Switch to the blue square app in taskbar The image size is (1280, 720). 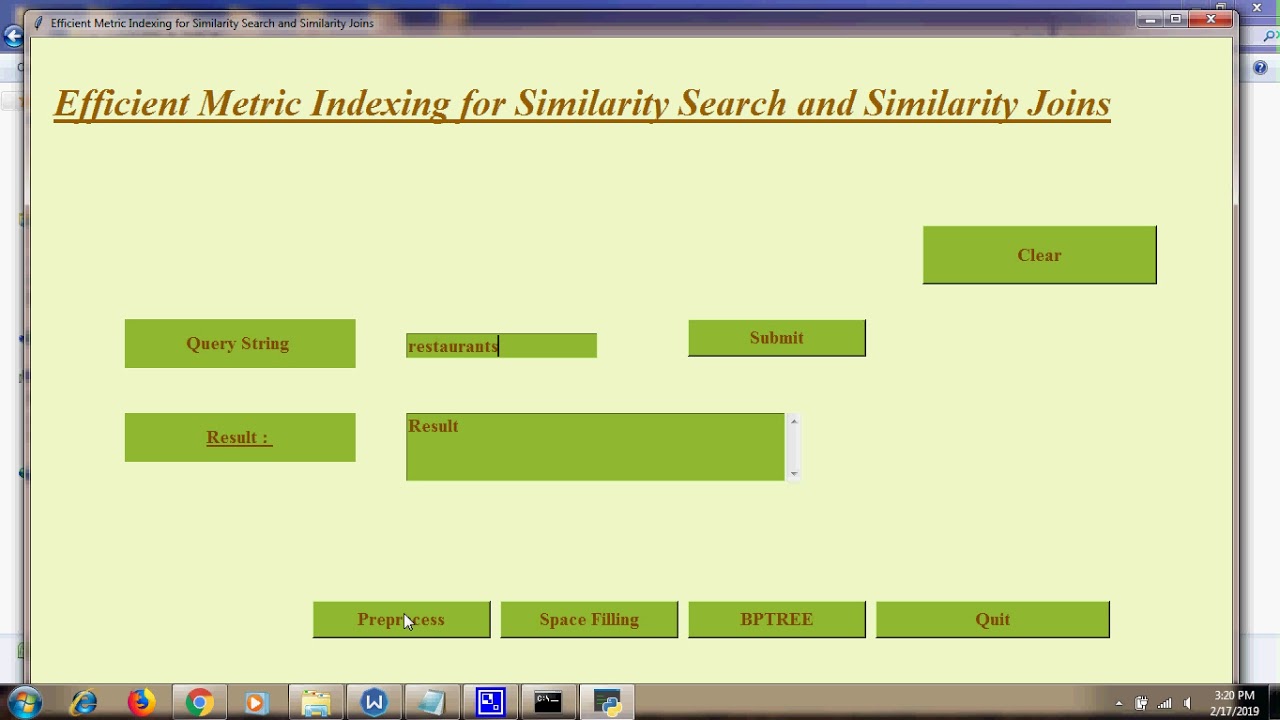490,703
